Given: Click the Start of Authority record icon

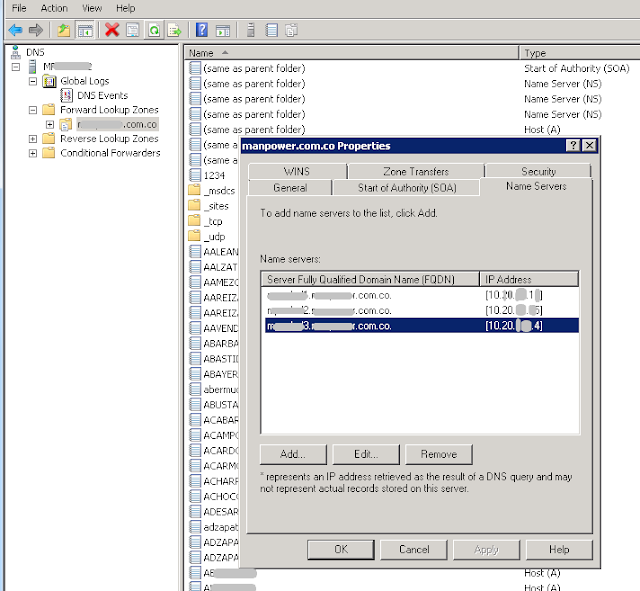Looking at the screenshot, I should [195, 68].
